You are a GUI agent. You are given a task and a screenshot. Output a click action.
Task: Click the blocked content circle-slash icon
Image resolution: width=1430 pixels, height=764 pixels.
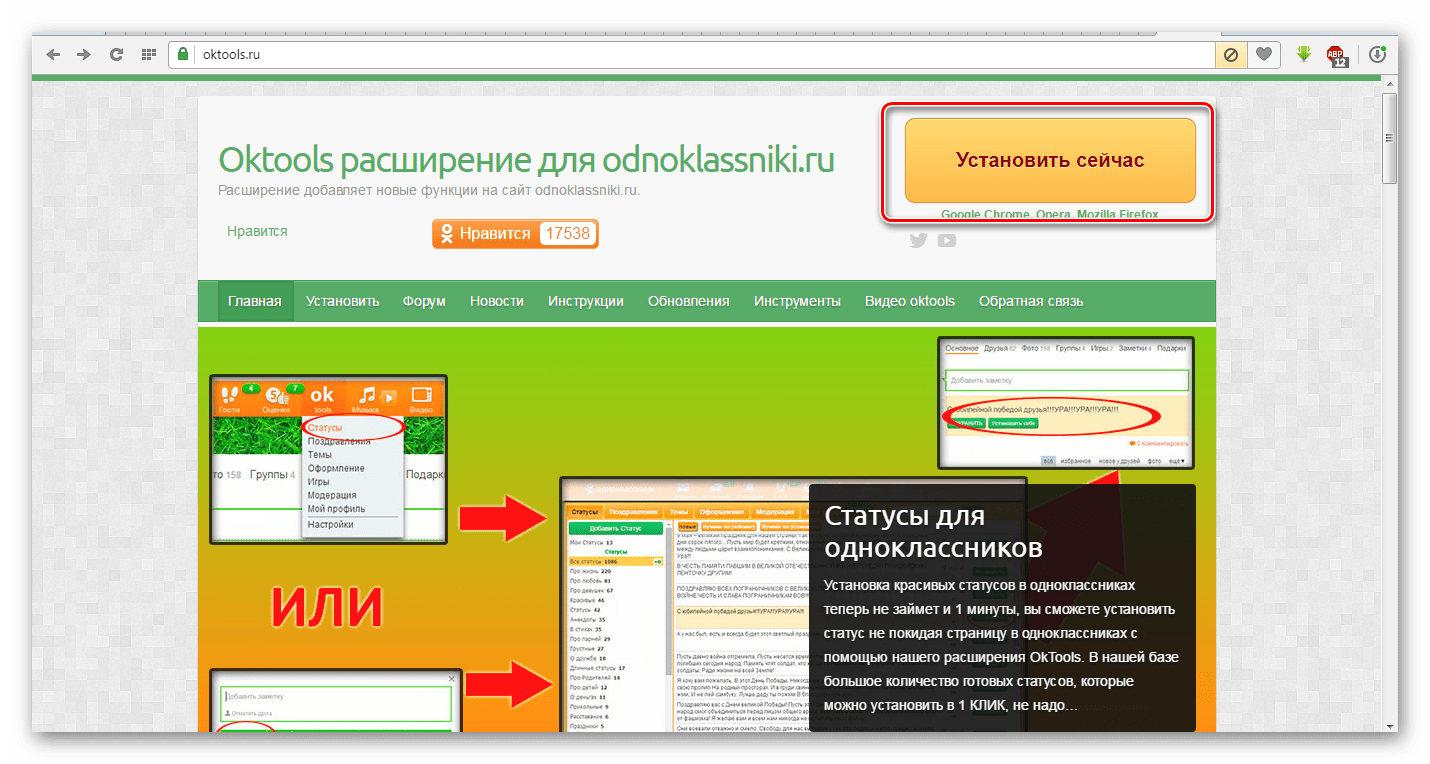pos(1231,55)
